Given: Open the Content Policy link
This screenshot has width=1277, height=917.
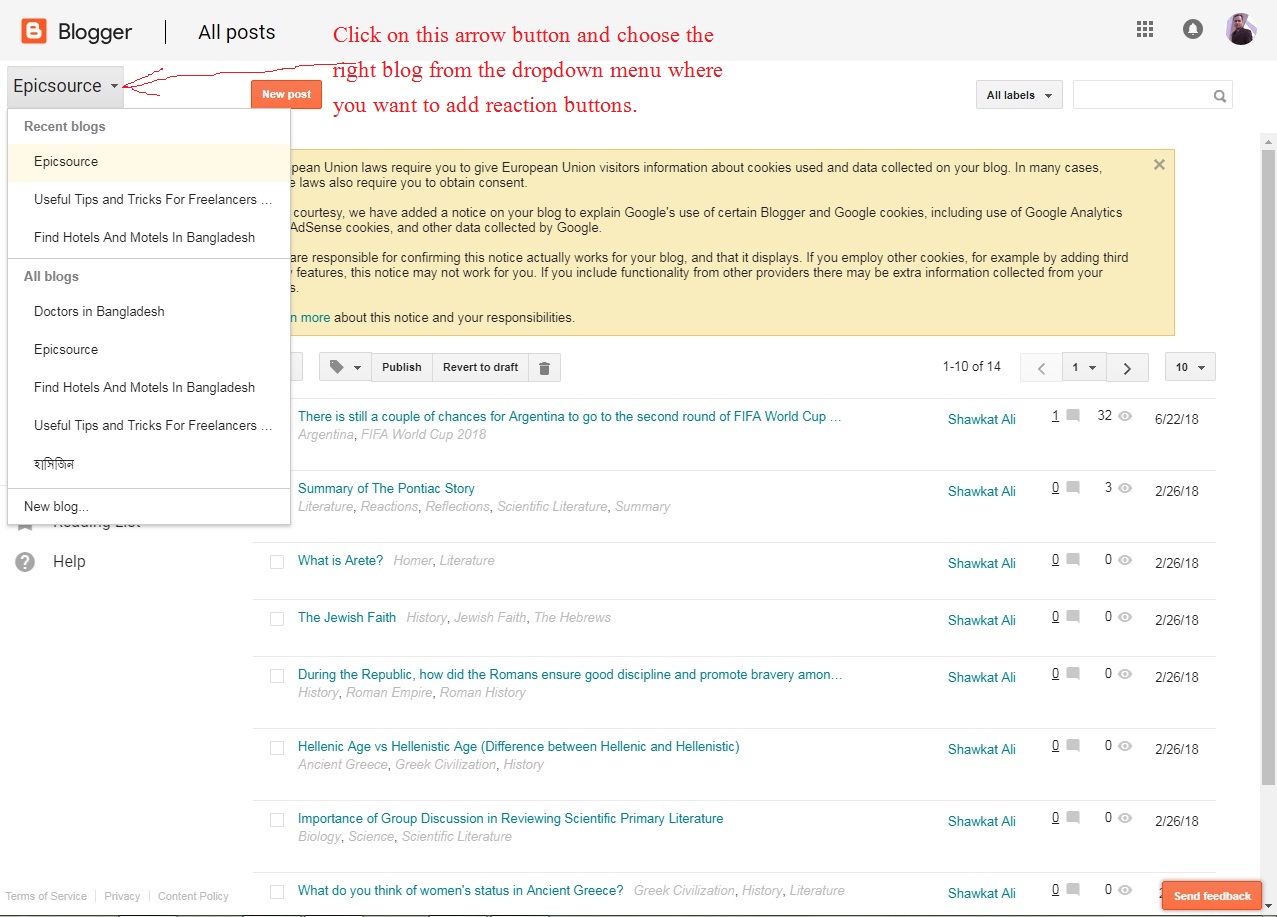Looking at the screenshot, I should click(x=193, y=896).
